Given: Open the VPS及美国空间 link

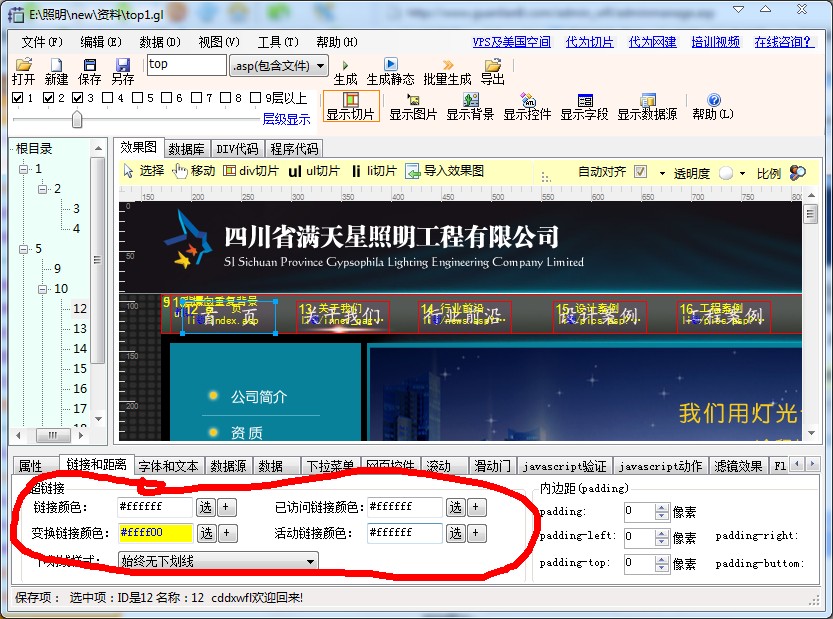Looking at the screenshot, I should pyautogui.click(x=512, y=42).
